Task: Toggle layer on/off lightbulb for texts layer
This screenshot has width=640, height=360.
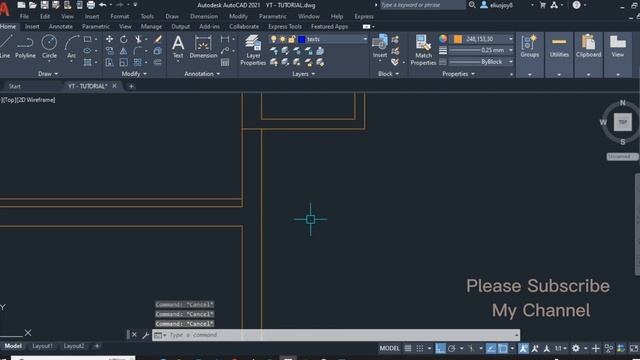Action: [x=273, y=39]
